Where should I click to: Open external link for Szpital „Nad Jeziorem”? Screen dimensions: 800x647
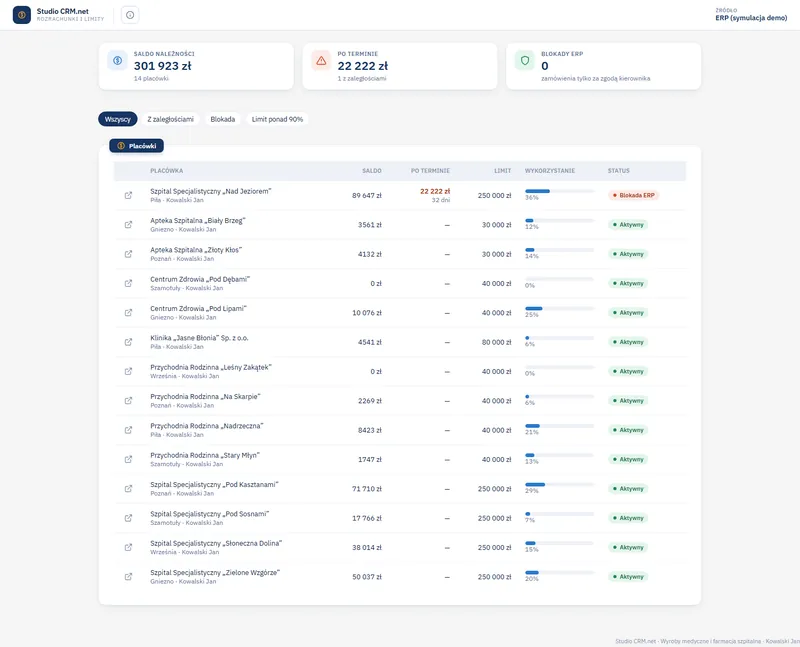point(129,195)
